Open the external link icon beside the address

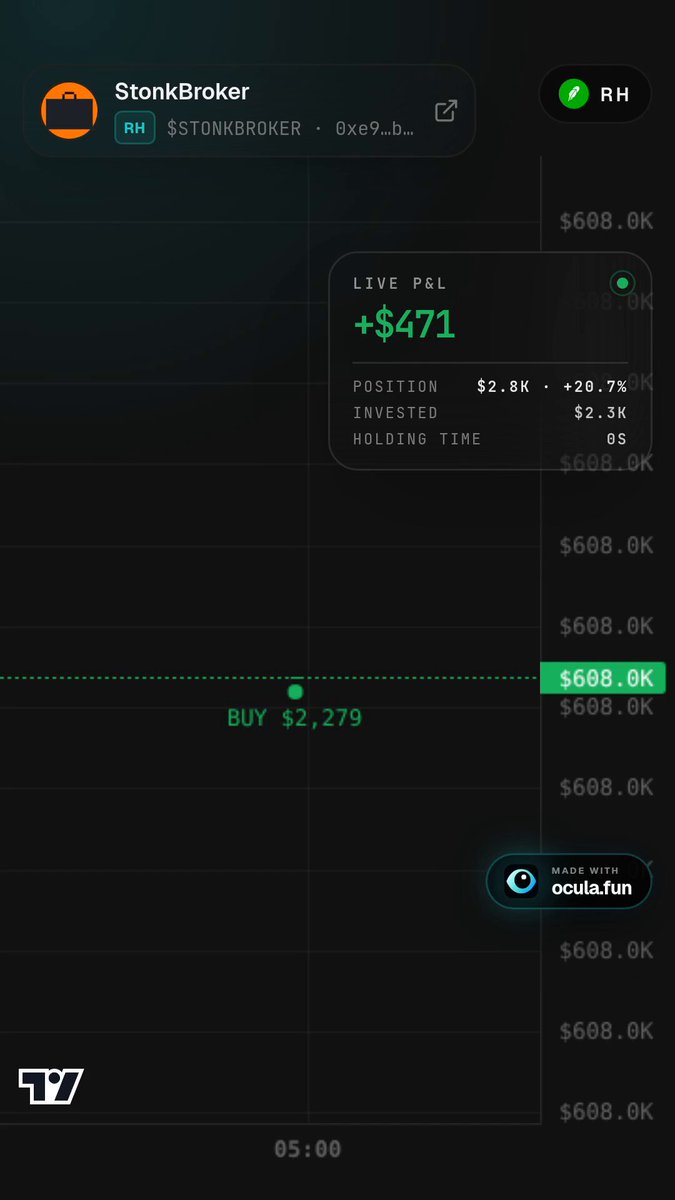coord(446,110)
